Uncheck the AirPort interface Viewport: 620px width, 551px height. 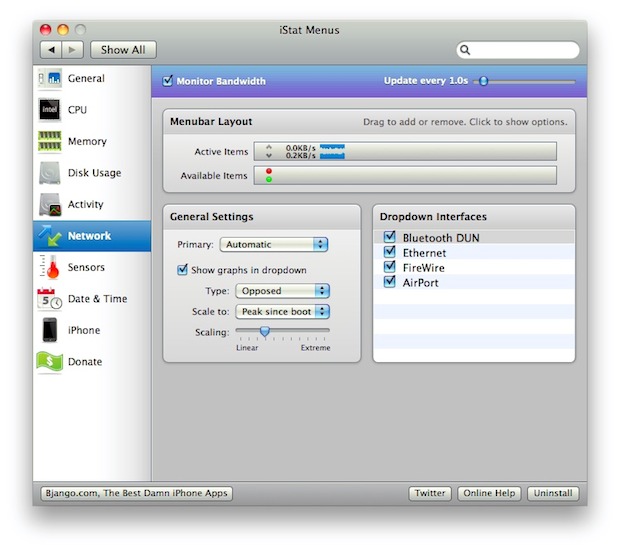[389, 282]
